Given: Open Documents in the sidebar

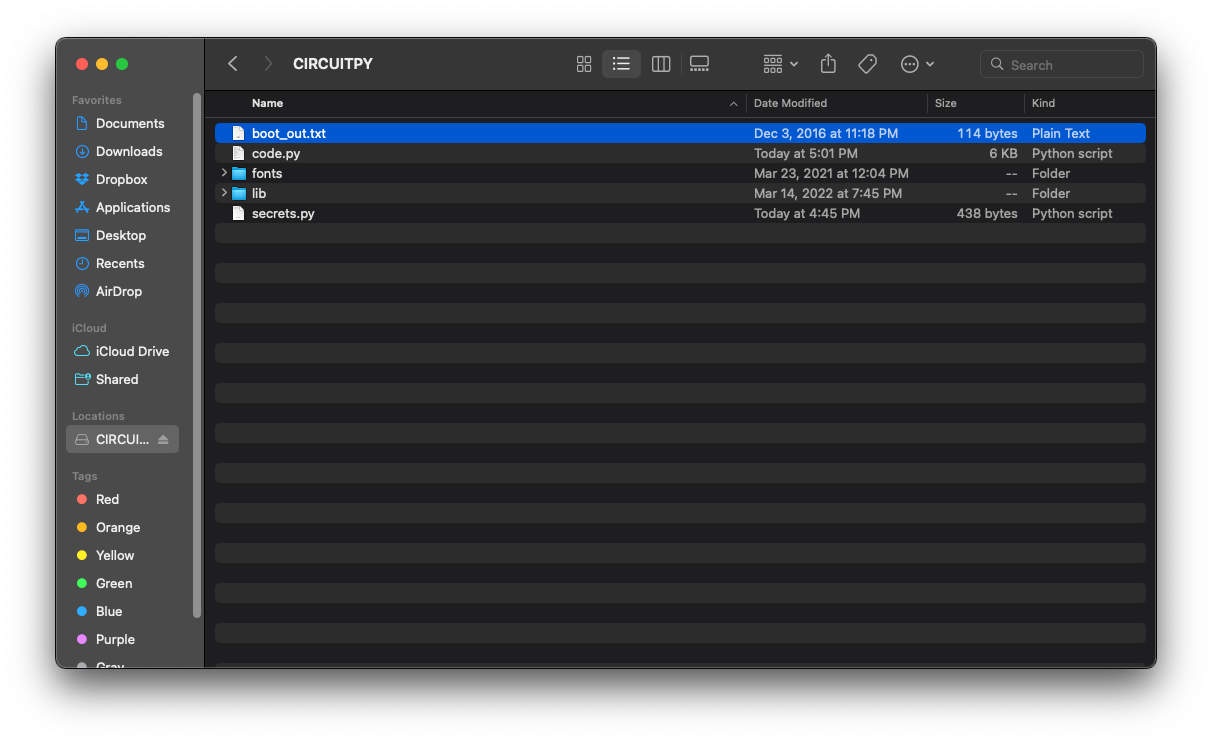Looking at the screenshot, I should (x=128, y=123).
